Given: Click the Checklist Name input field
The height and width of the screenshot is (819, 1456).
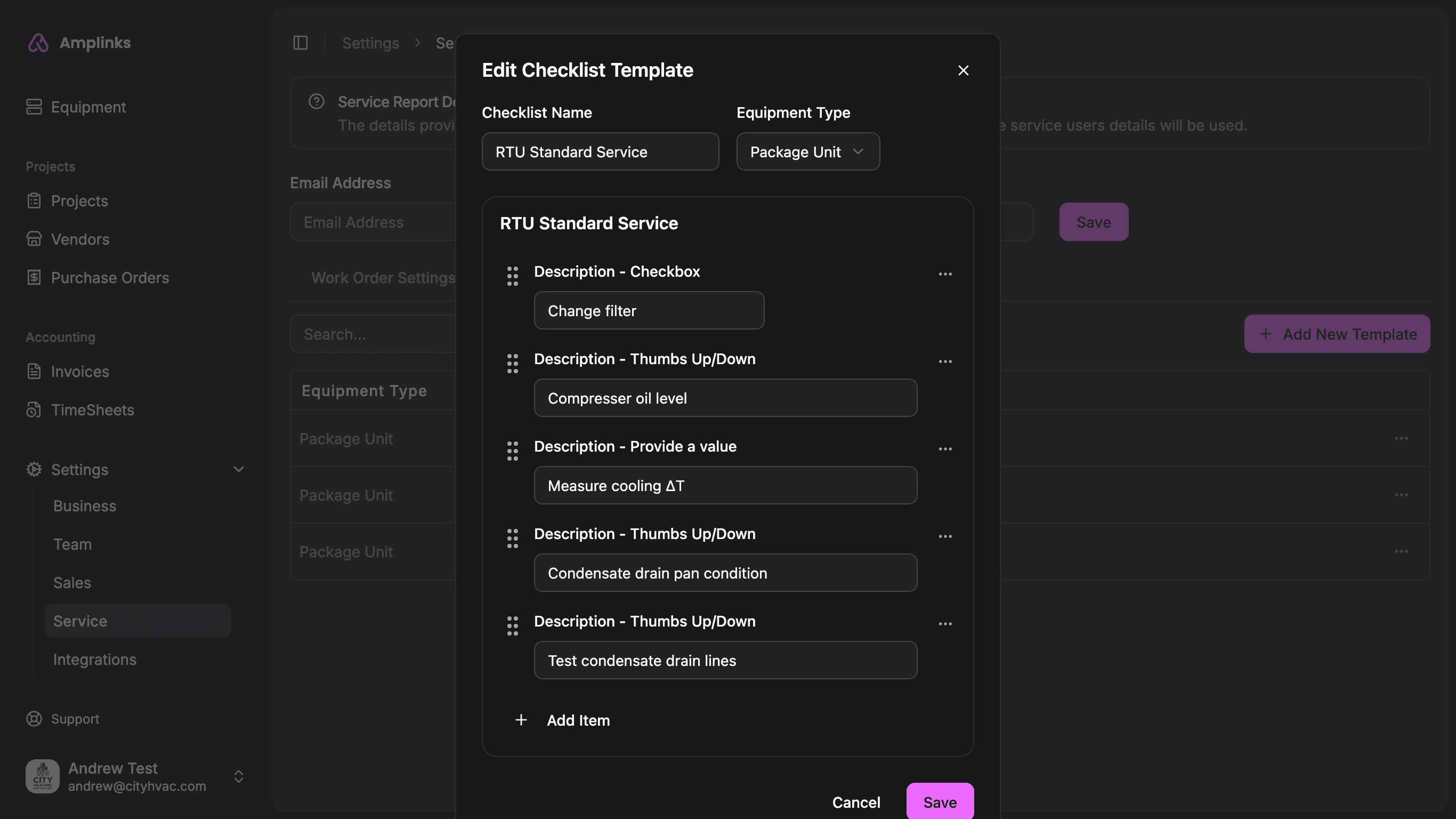Looking at the screenshot, I should (x=600, y=151).
